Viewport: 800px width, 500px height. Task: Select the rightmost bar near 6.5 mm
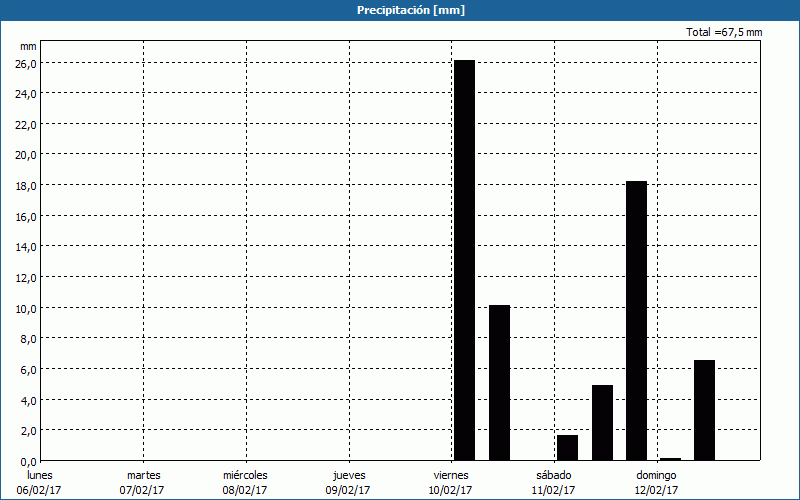point(704,410)
